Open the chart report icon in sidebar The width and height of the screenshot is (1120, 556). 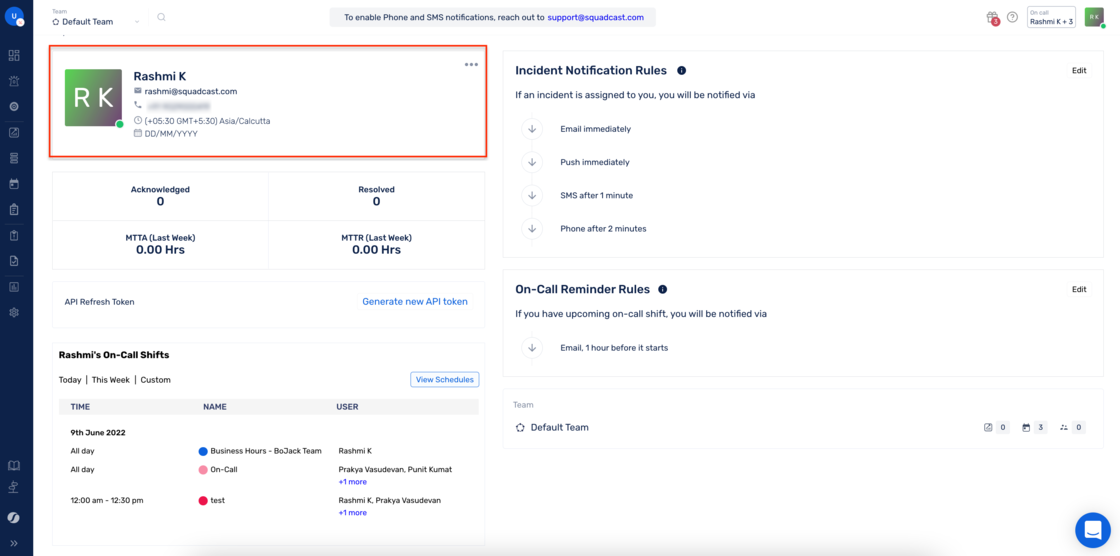pyautogui.click(x=14, y=287)
